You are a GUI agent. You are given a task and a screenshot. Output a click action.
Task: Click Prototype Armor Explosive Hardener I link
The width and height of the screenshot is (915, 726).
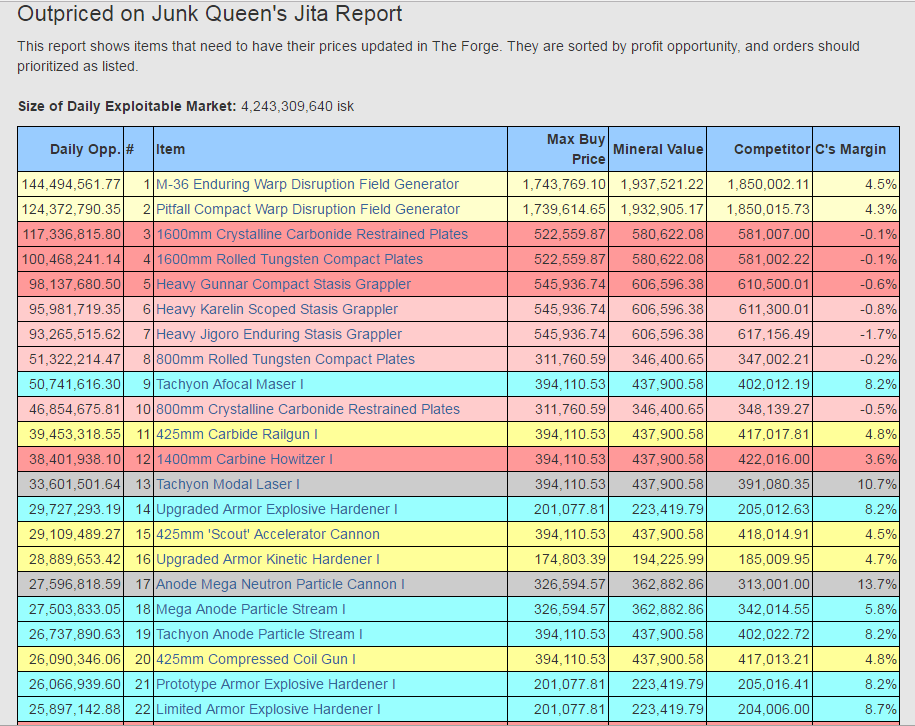tap(275, 685)
